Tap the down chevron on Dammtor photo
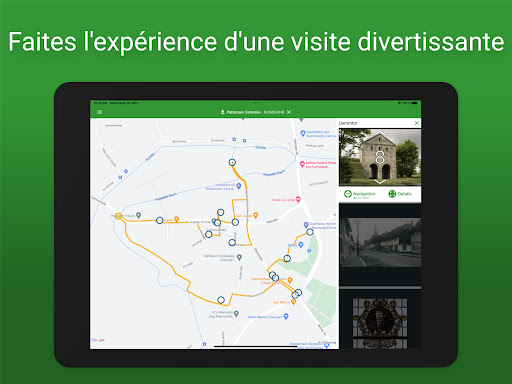The width and height of the screenshot is (512, 384). tap(380, 182)
